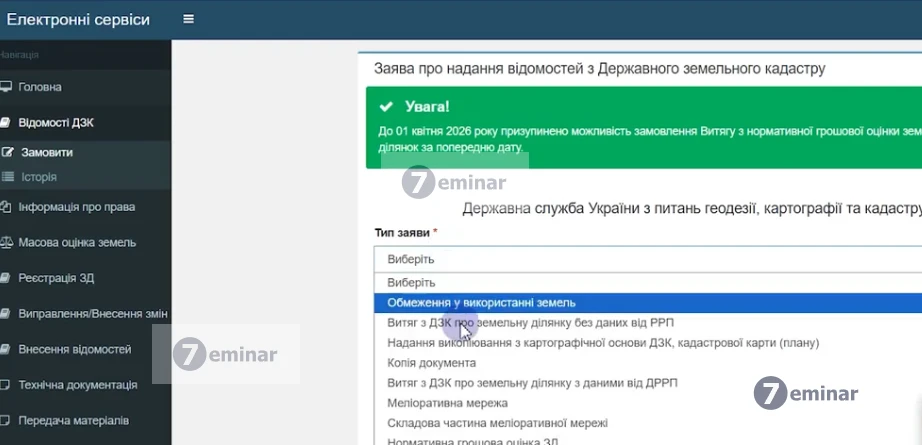Go to Передача матеріалів menu item

[x=73, y=420]
